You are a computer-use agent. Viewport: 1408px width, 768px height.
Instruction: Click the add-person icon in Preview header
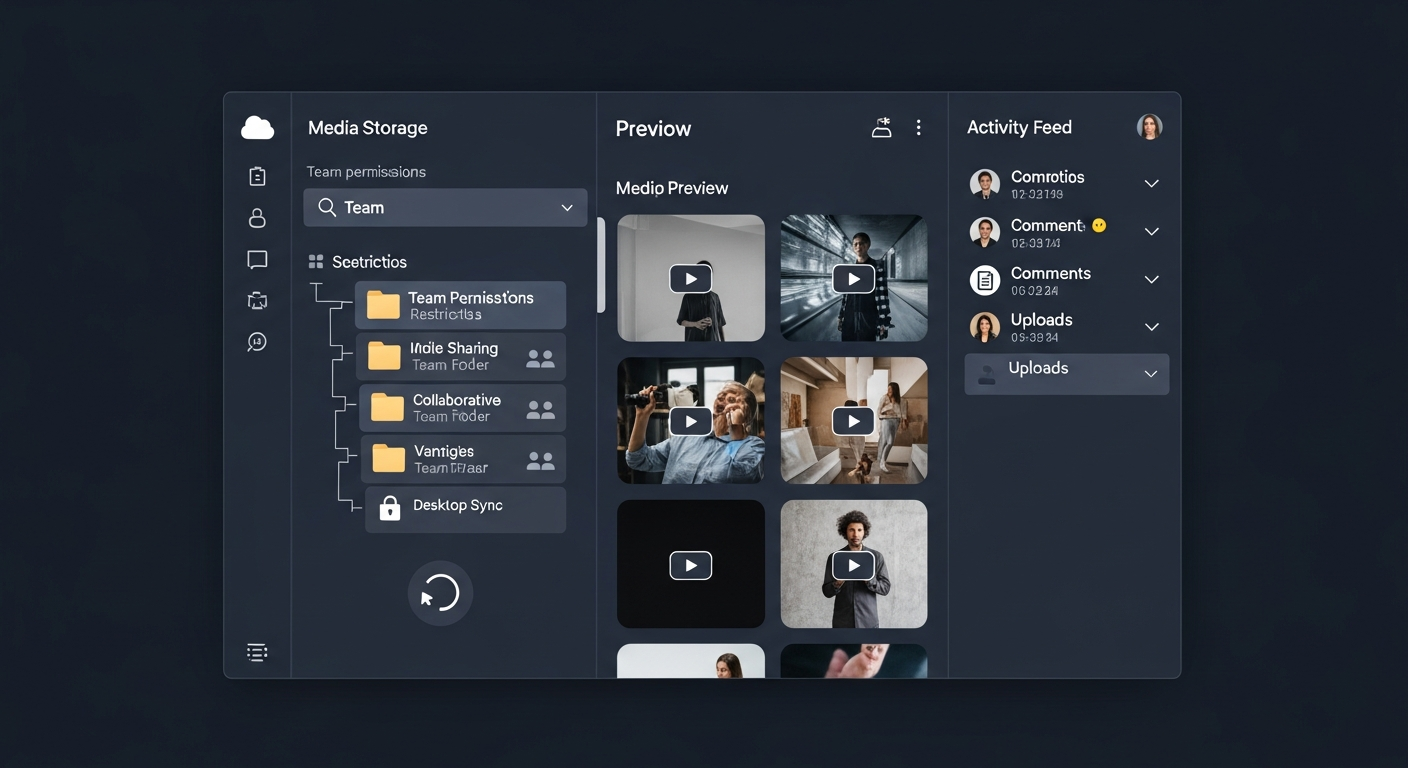click(x=881, y=128)
